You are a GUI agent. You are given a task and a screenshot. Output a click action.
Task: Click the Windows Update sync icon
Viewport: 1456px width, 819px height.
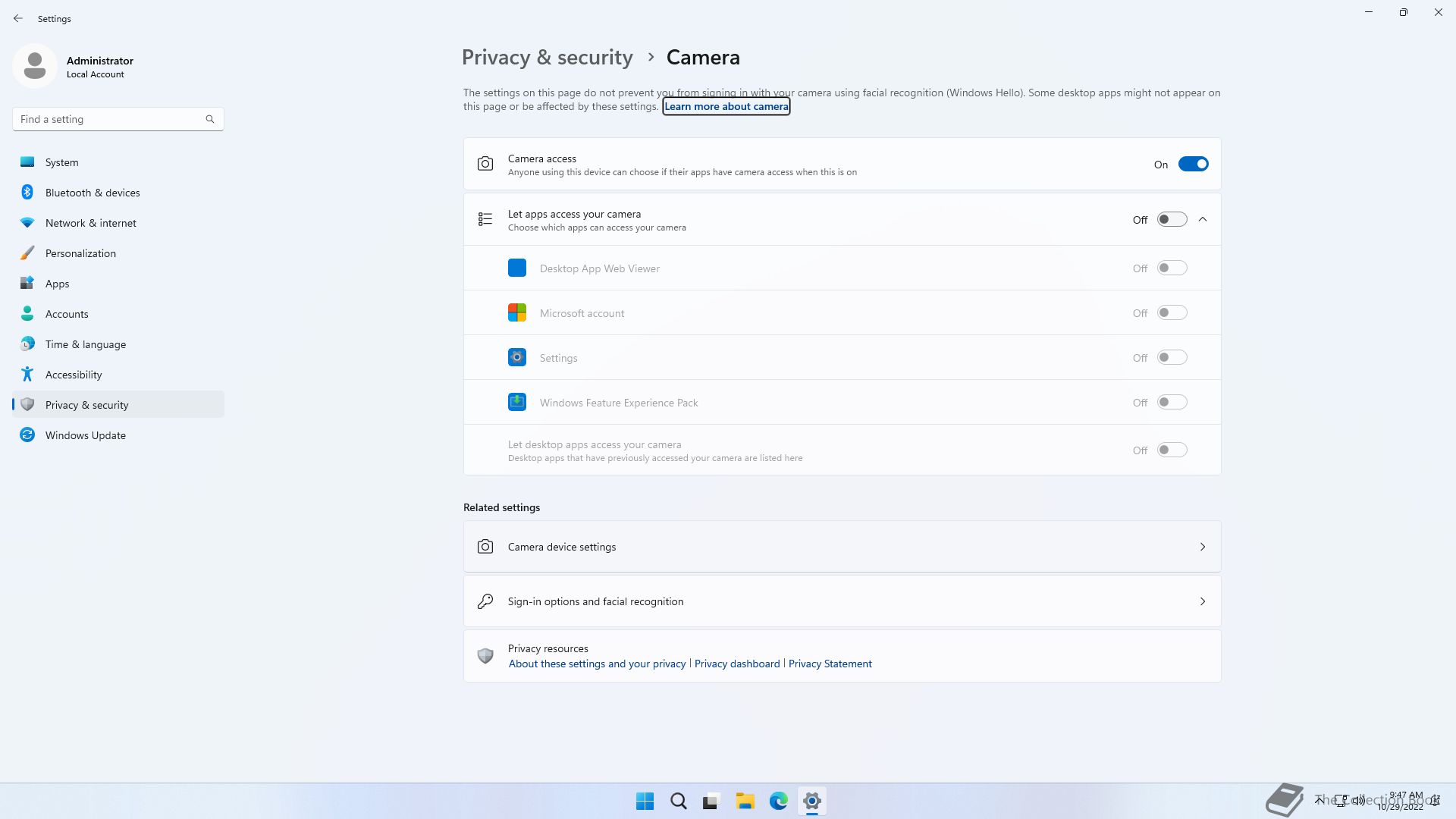tap(27, 435)
